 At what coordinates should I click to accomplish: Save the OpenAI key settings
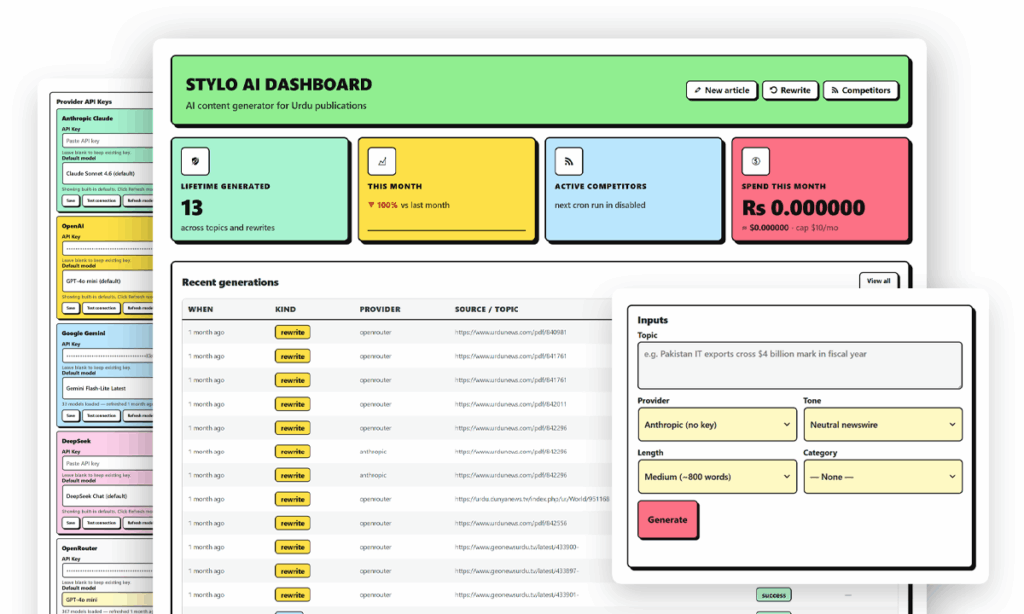click(71, 308)
